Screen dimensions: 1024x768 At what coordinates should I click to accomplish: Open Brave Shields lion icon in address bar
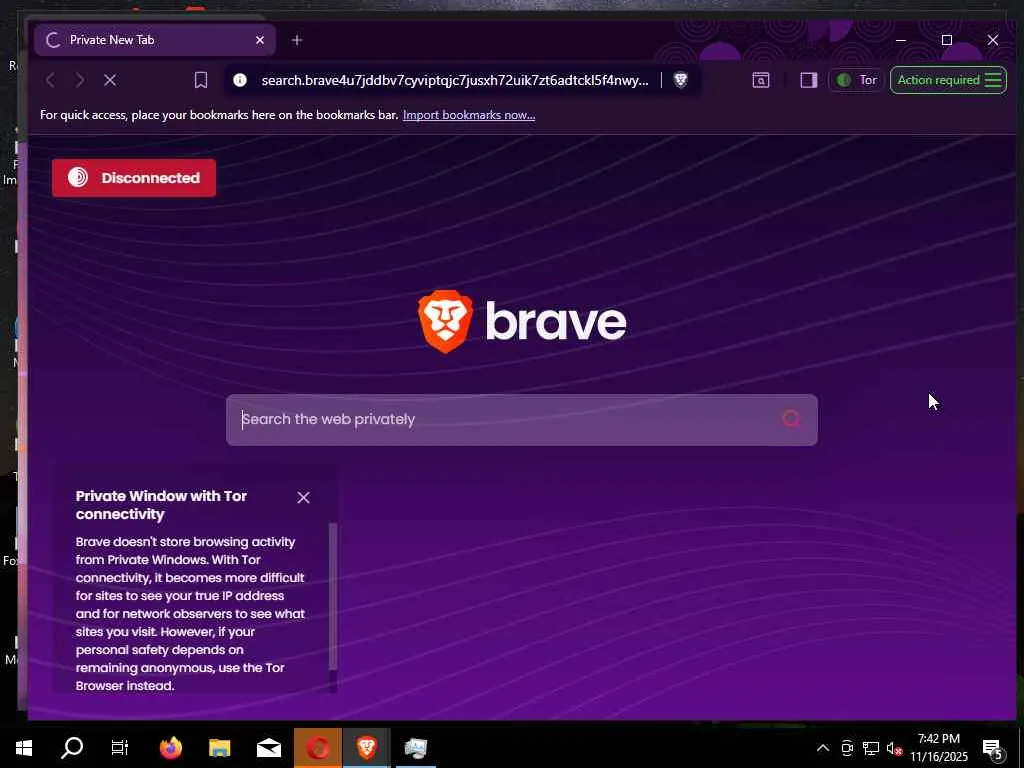(x=680, y=80)
